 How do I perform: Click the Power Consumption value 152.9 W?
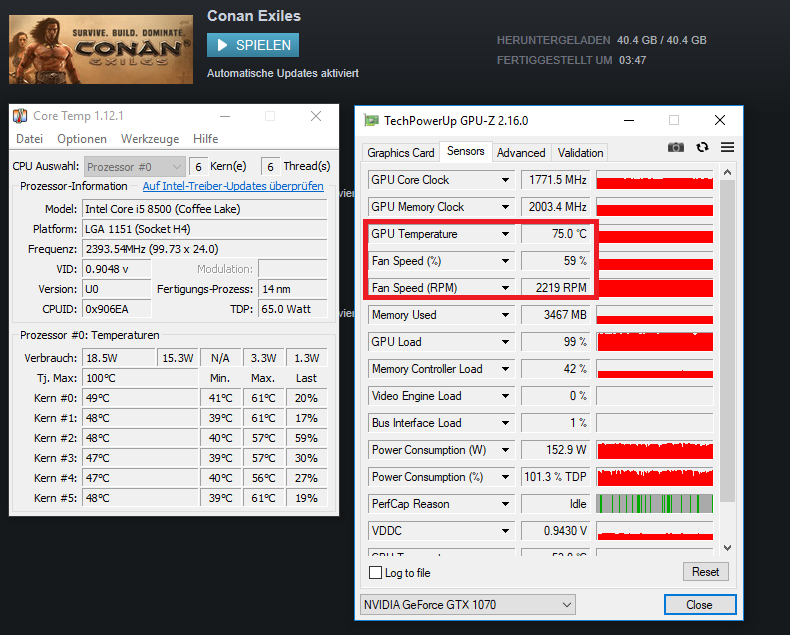556,450
